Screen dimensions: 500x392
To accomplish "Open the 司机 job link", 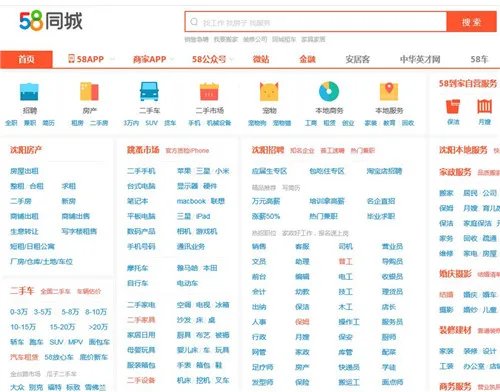I will pyautogui.click(x=345, y=246).
